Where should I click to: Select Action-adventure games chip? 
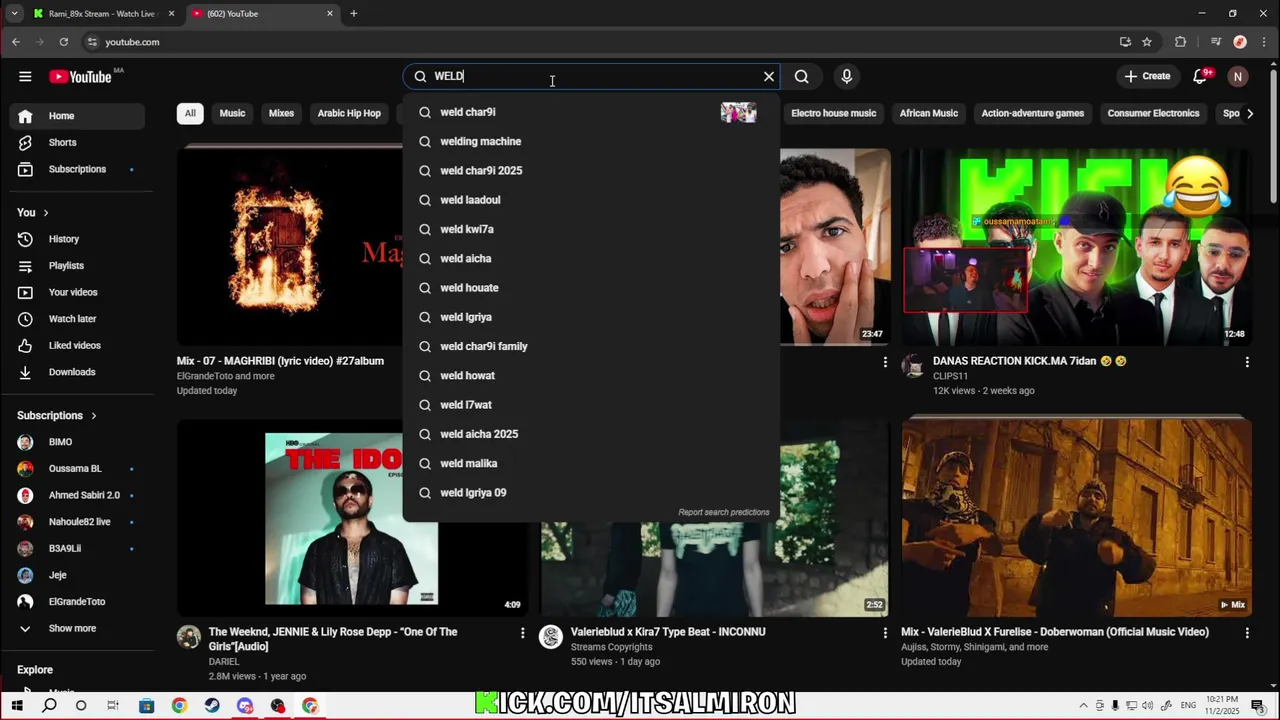pyautogui.click(x=1032, y=114)
